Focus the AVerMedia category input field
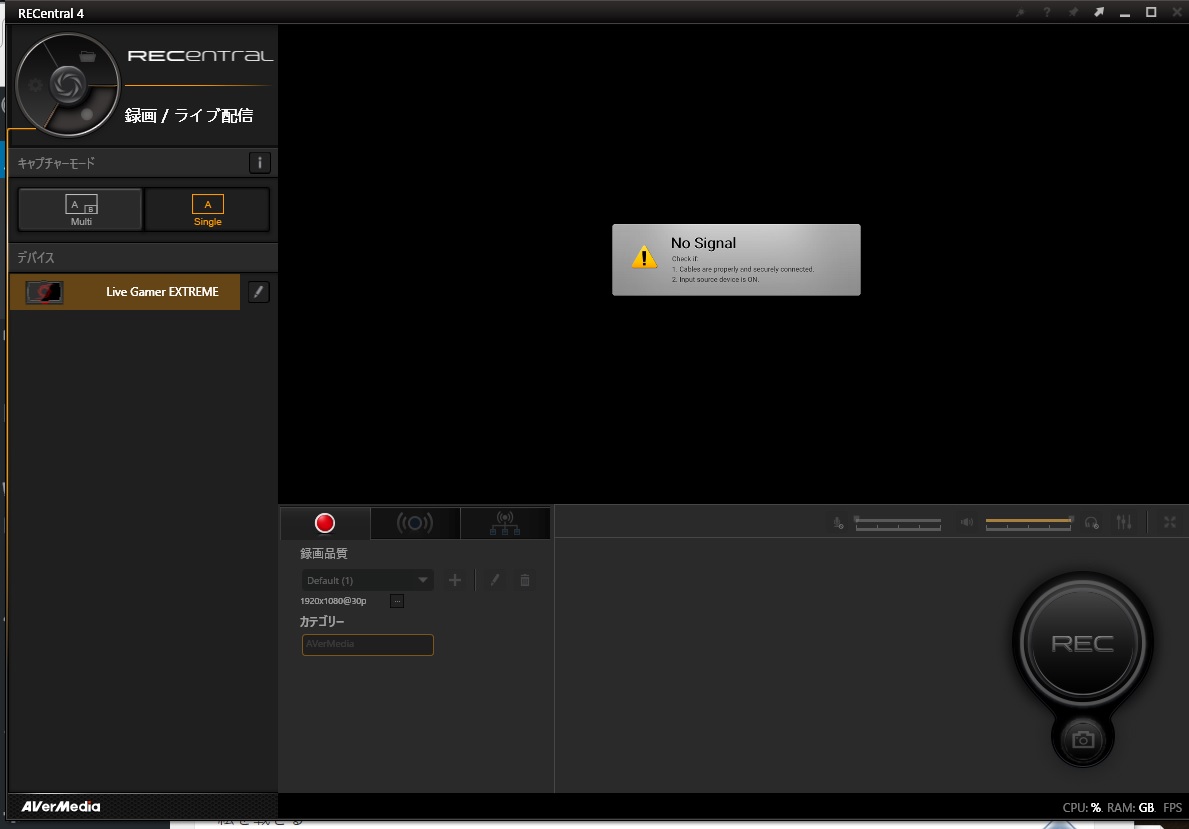 pos(368,645)
